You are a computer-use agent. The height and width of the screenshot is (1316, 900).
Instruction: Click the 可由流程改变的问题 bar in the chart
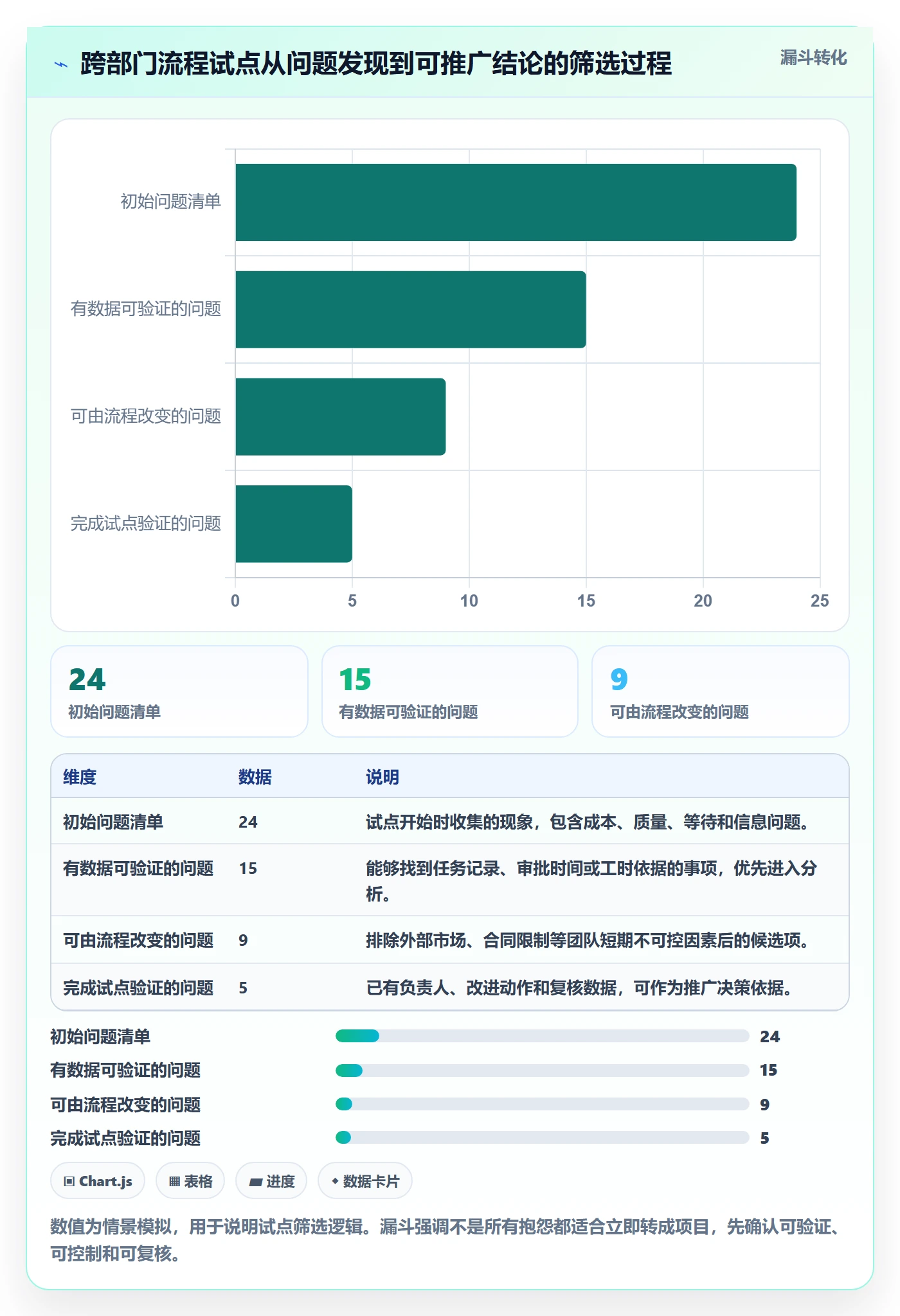pos(341,417)
